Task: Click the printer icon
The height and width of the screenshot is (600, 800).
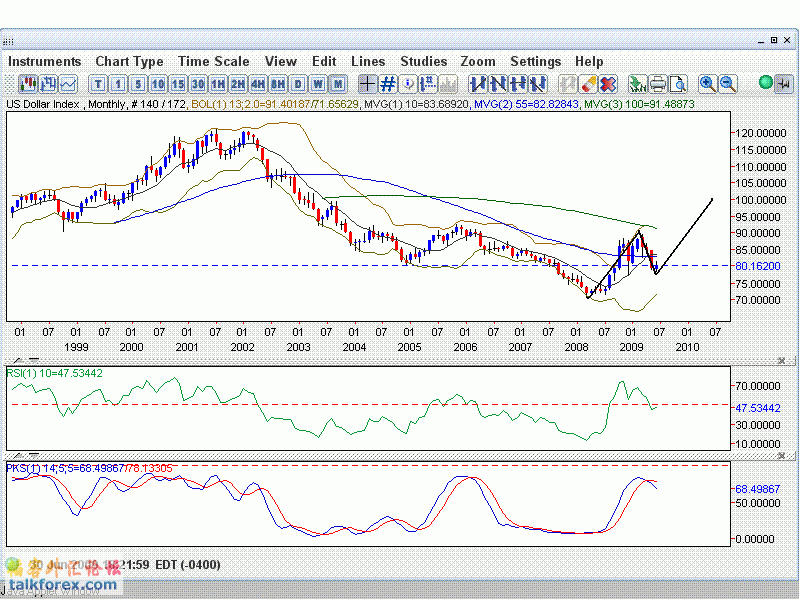Action: pyautogui.click(x=658, y=84)
